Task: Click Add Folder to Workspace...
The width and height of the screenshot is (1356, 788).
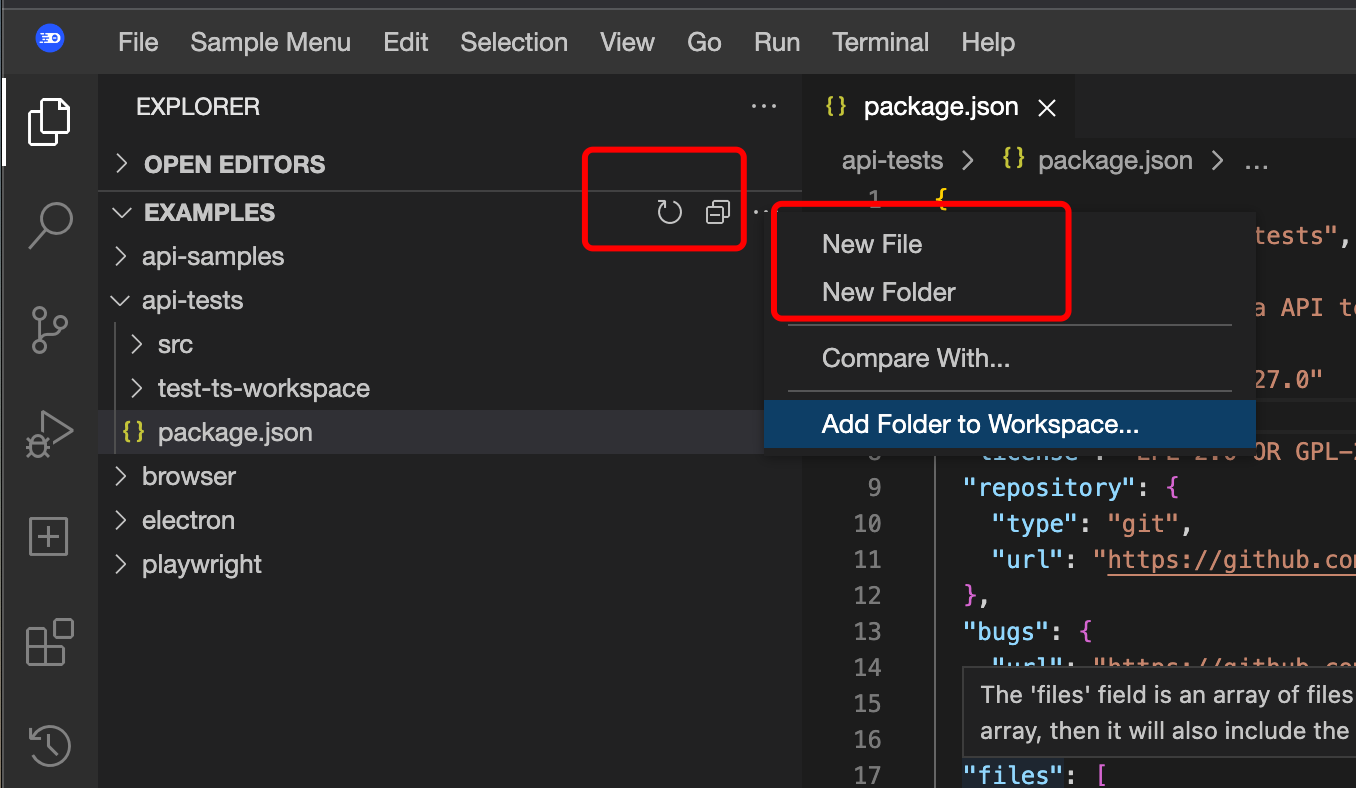Action: (980, 423)
